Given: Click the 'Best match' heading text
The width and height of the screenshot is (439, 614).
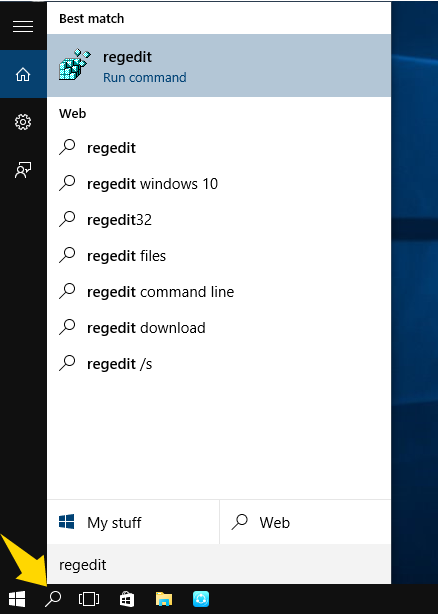Looking at the screenshot, I should [x=92, y=18].
